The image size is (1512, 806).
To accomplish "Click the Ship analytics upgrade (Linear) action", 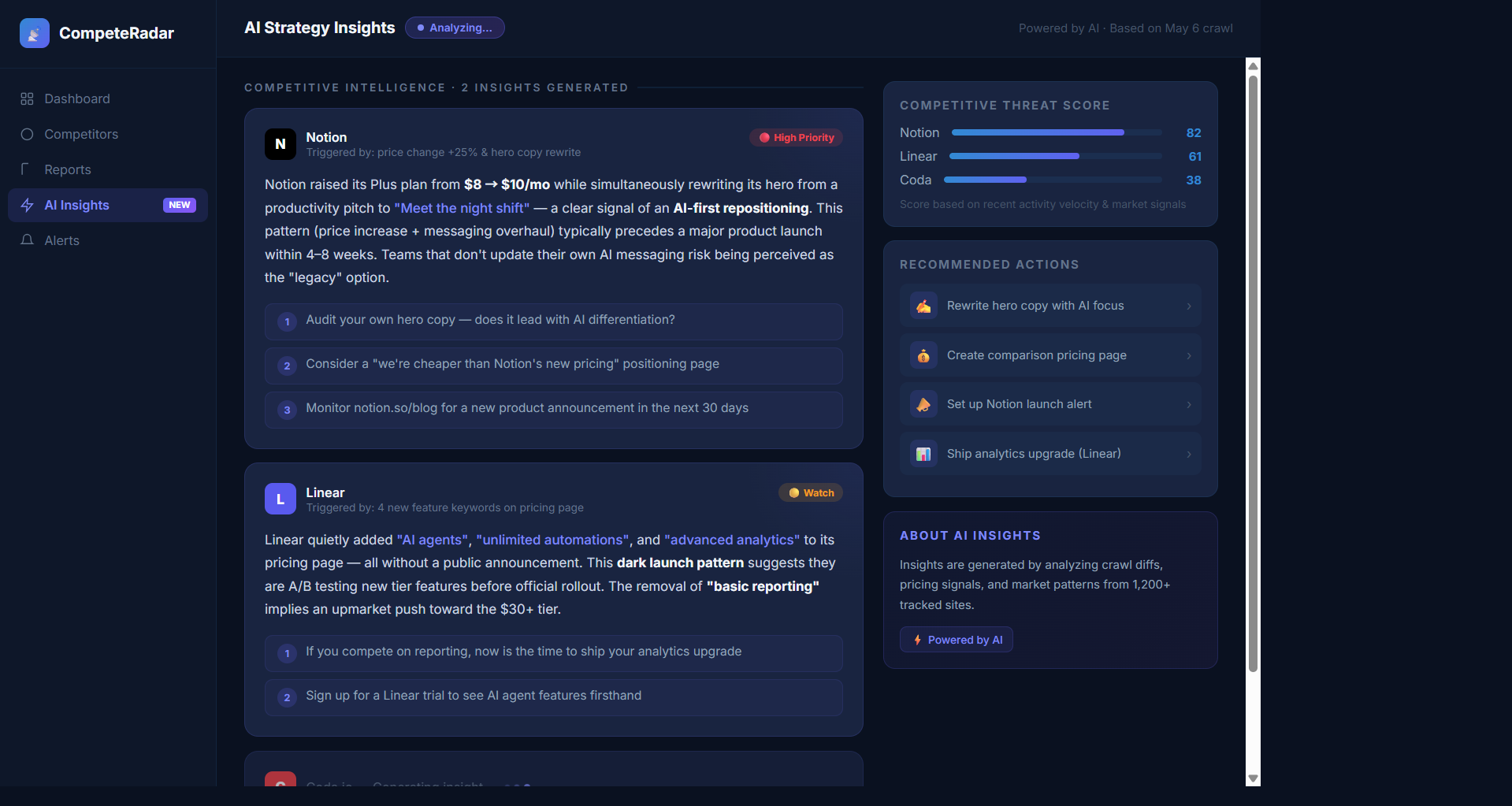I will click(x=1050, y=454).
